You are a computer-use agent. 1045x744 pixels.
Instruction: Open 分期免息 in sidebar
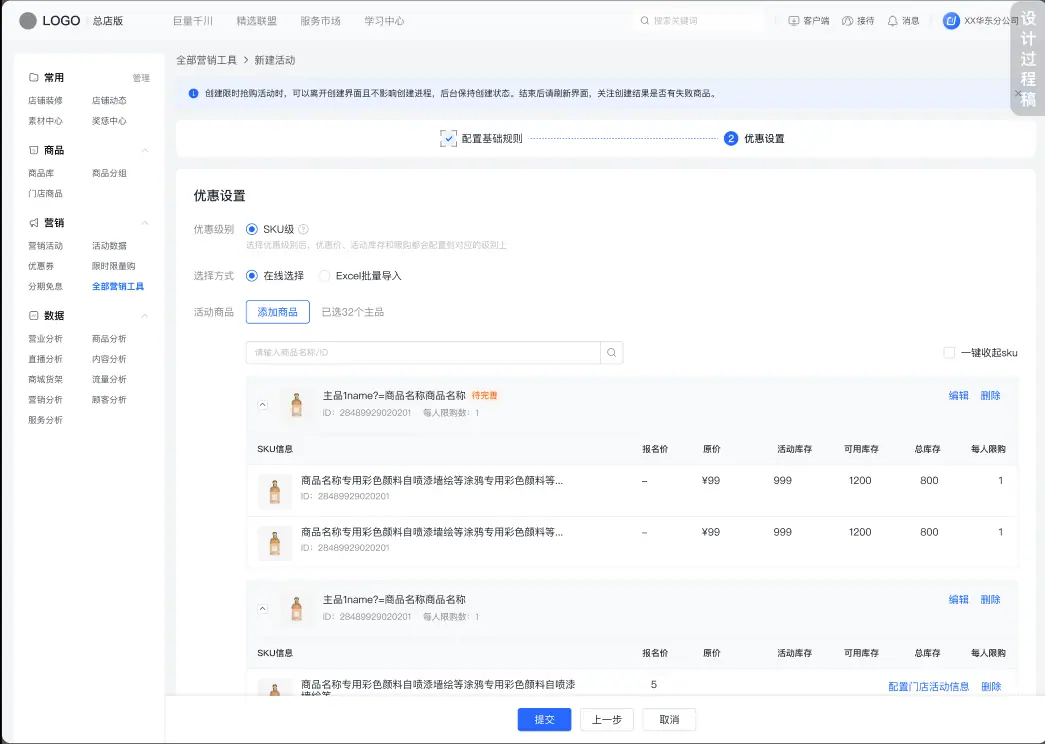coord(45,286)
